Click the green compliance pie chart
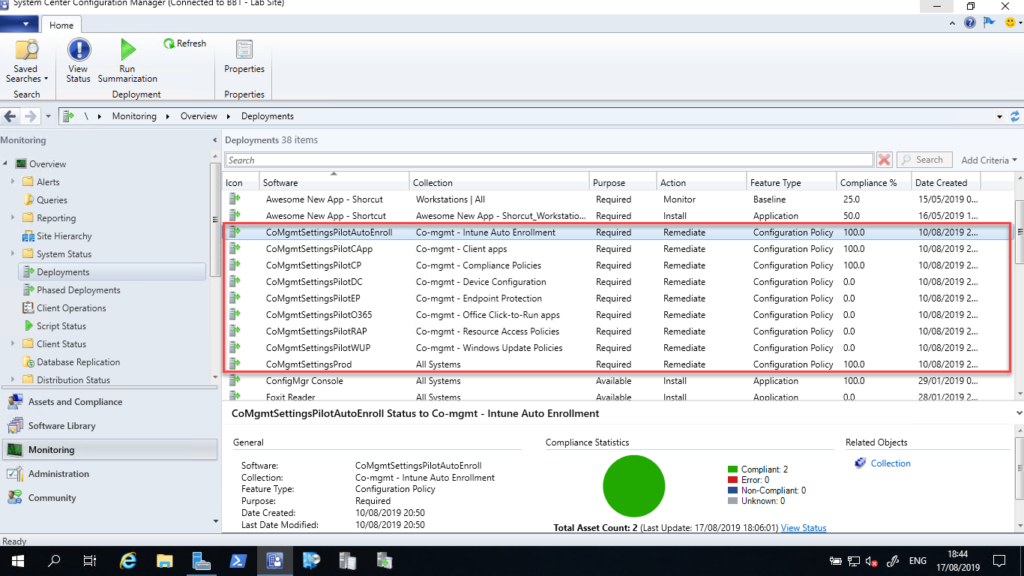Viewport: 1024px width, 576px height. (633, 486)
